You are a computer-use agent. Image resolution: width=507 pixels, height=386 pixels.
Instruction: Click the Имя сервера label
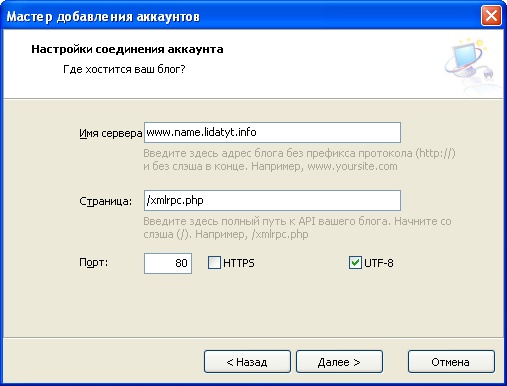pyautogui.click(x=110, y=133)
